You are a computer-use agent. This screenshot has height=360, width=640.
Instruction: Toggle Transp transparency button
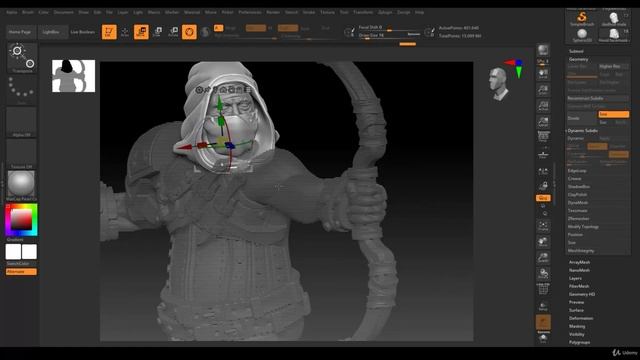click(543, 306)
